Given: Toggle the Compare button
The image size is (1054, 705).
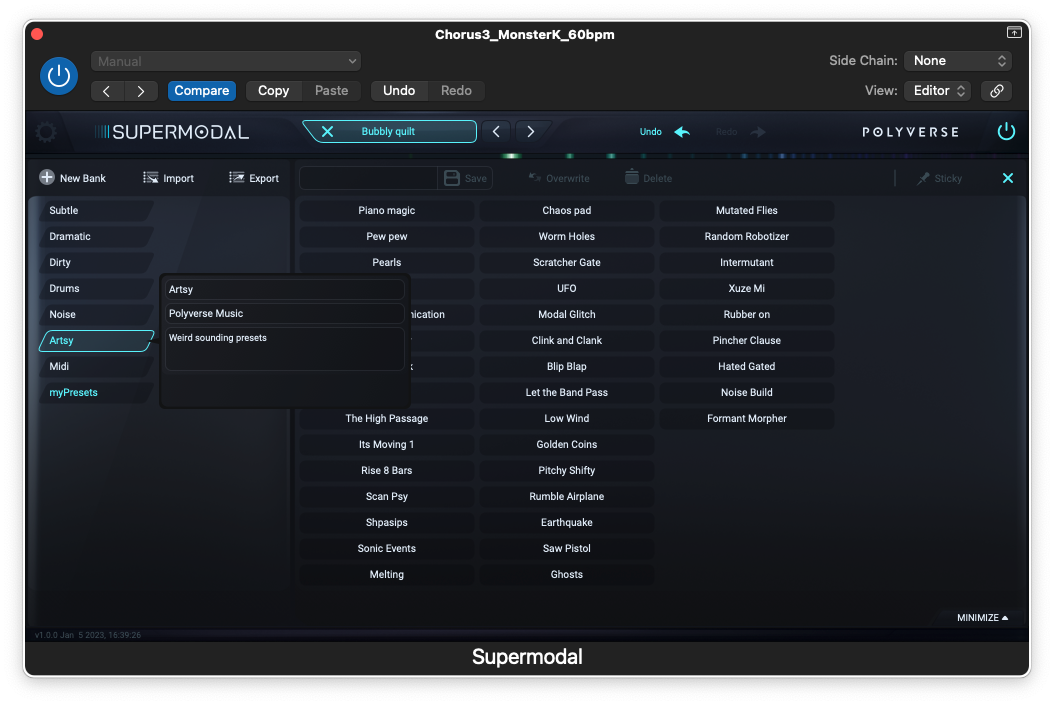Looking at the screenshot, I should [x=202, y=91].
